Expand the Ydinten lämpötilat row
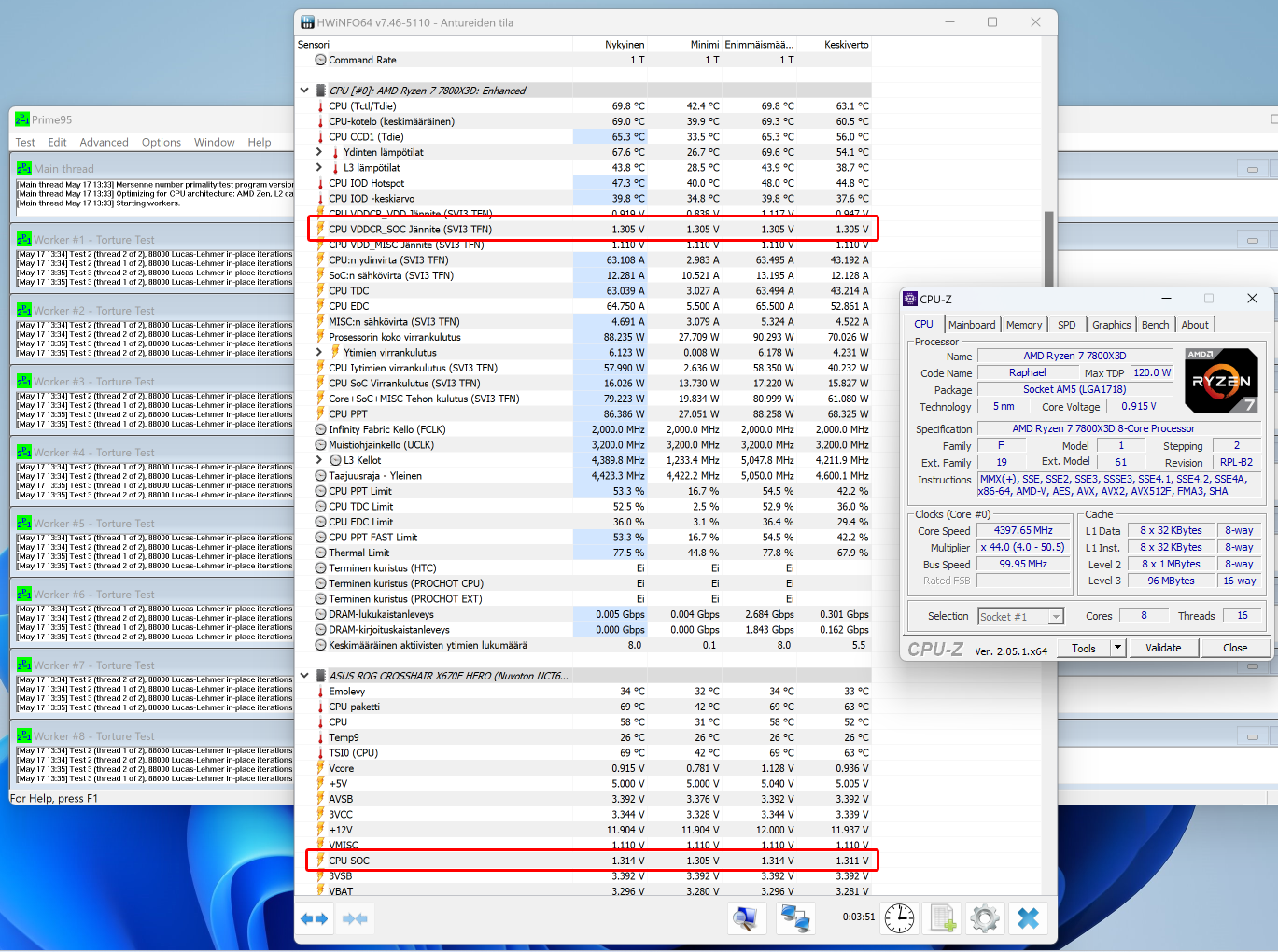Screen dimensions: 1278x952 [x=319, y=152]
